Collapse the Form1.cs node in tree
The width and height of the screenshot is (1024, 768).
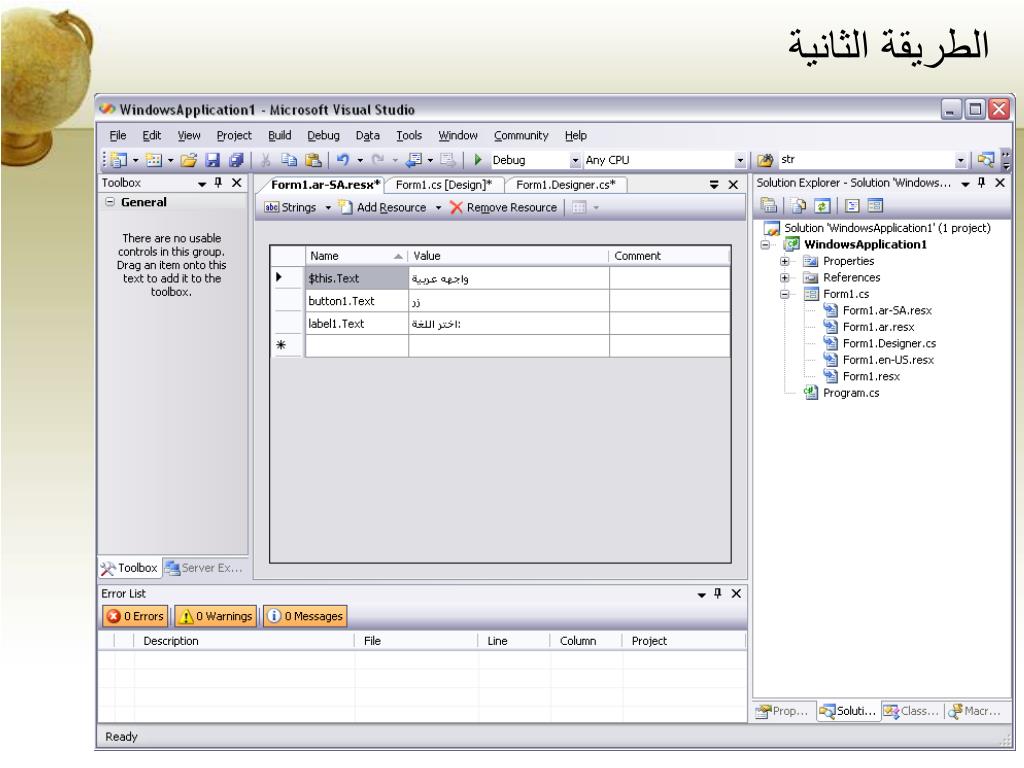pos(785,295)
